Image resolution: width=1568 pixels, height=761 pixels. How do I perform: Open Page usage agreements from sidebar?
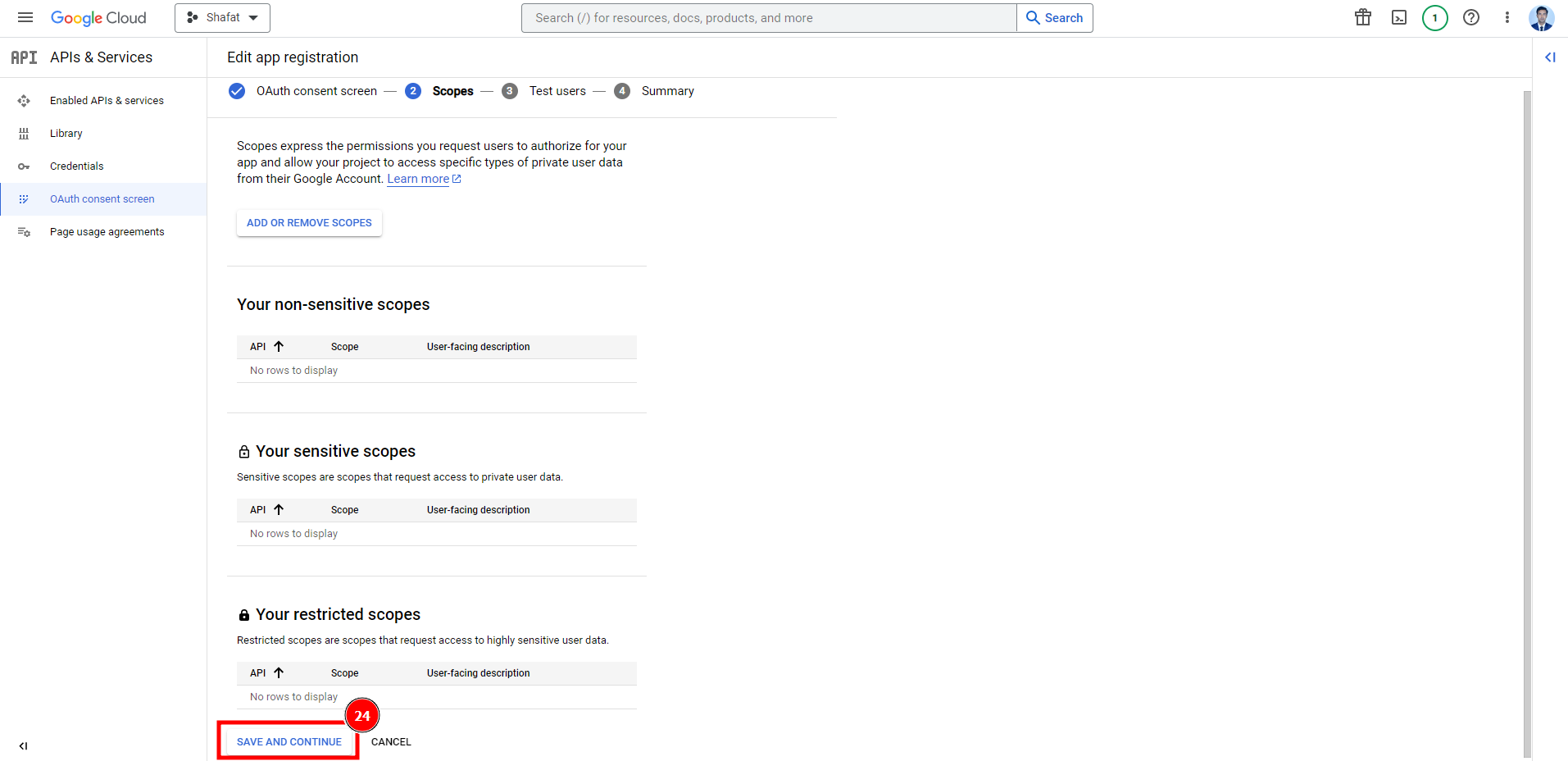coord(107,231)
